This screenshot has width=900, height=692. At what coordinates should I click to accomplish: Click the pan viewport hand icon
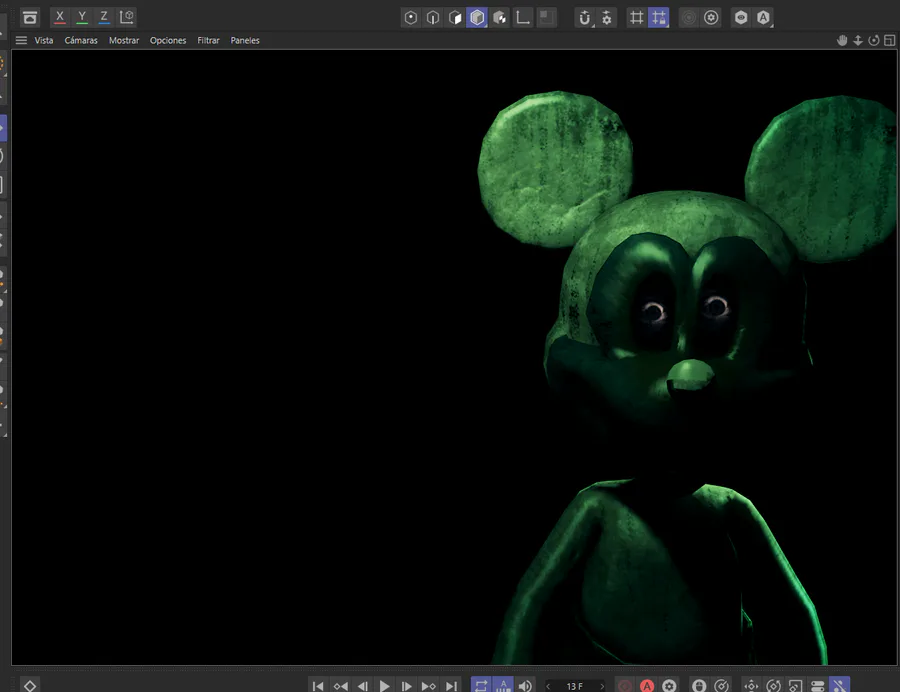[x=842, y=41]
